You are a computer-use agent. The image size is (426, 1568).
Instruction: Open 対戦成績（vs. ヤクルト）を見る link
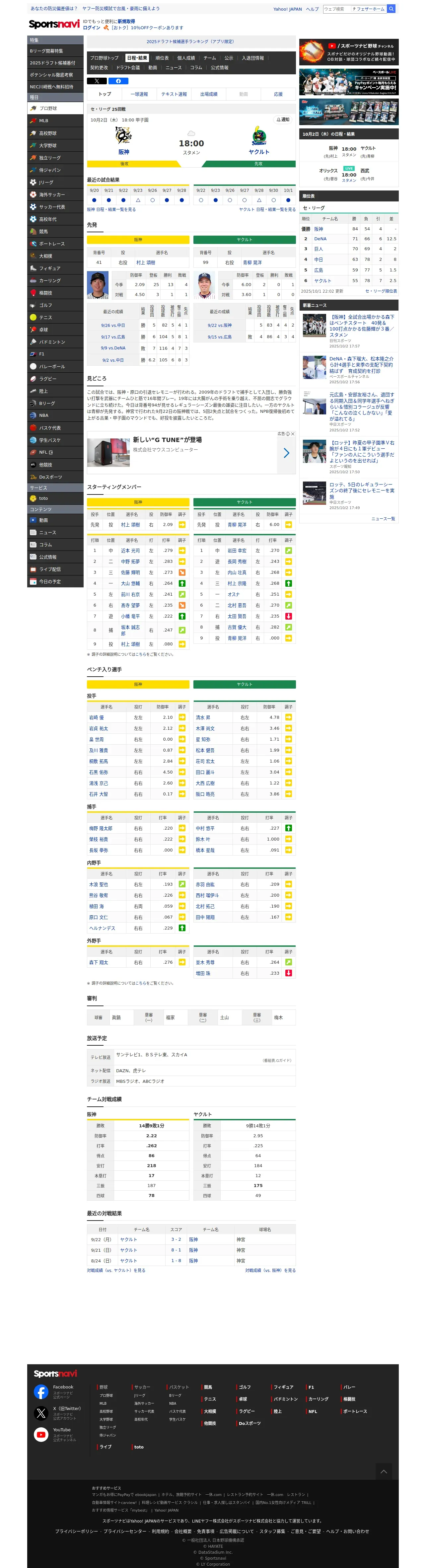click(x=116, y=1270)
